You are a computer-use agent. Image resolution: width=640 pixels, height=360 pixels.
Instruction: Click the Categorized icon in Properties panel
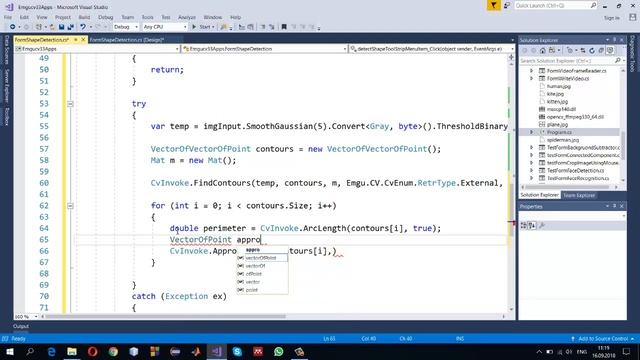(x=524, y=225)
